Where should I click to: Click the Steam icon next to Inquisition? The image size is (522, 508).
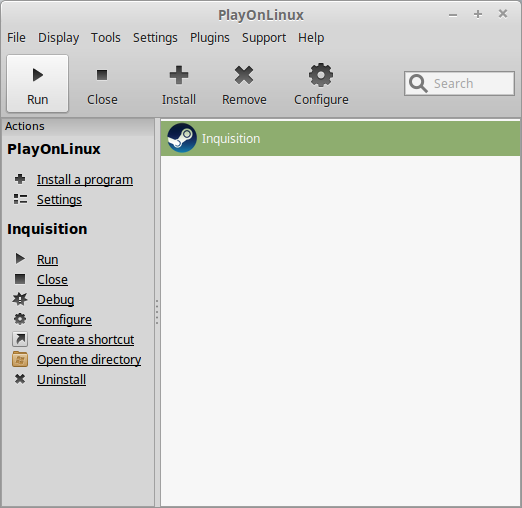(x=182, y=138)
